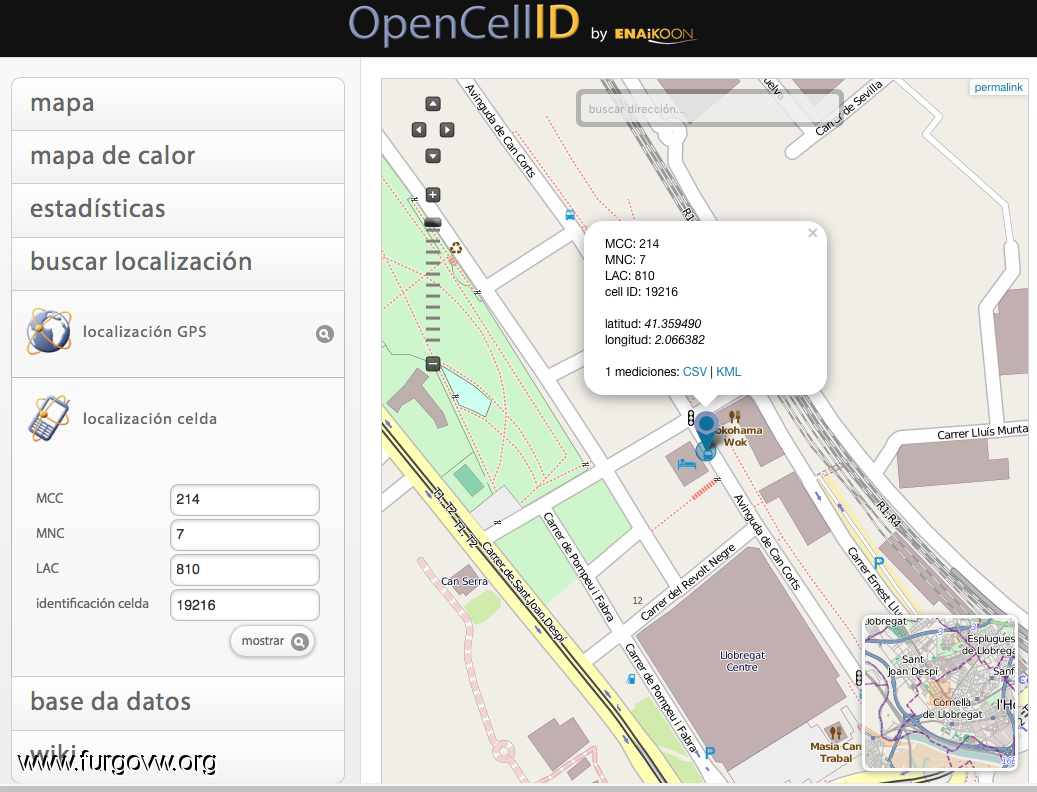Open the mapa de calor menu item
This screenshot has height=792, width=1037.
pyautogui.click(x=178, y=157)
